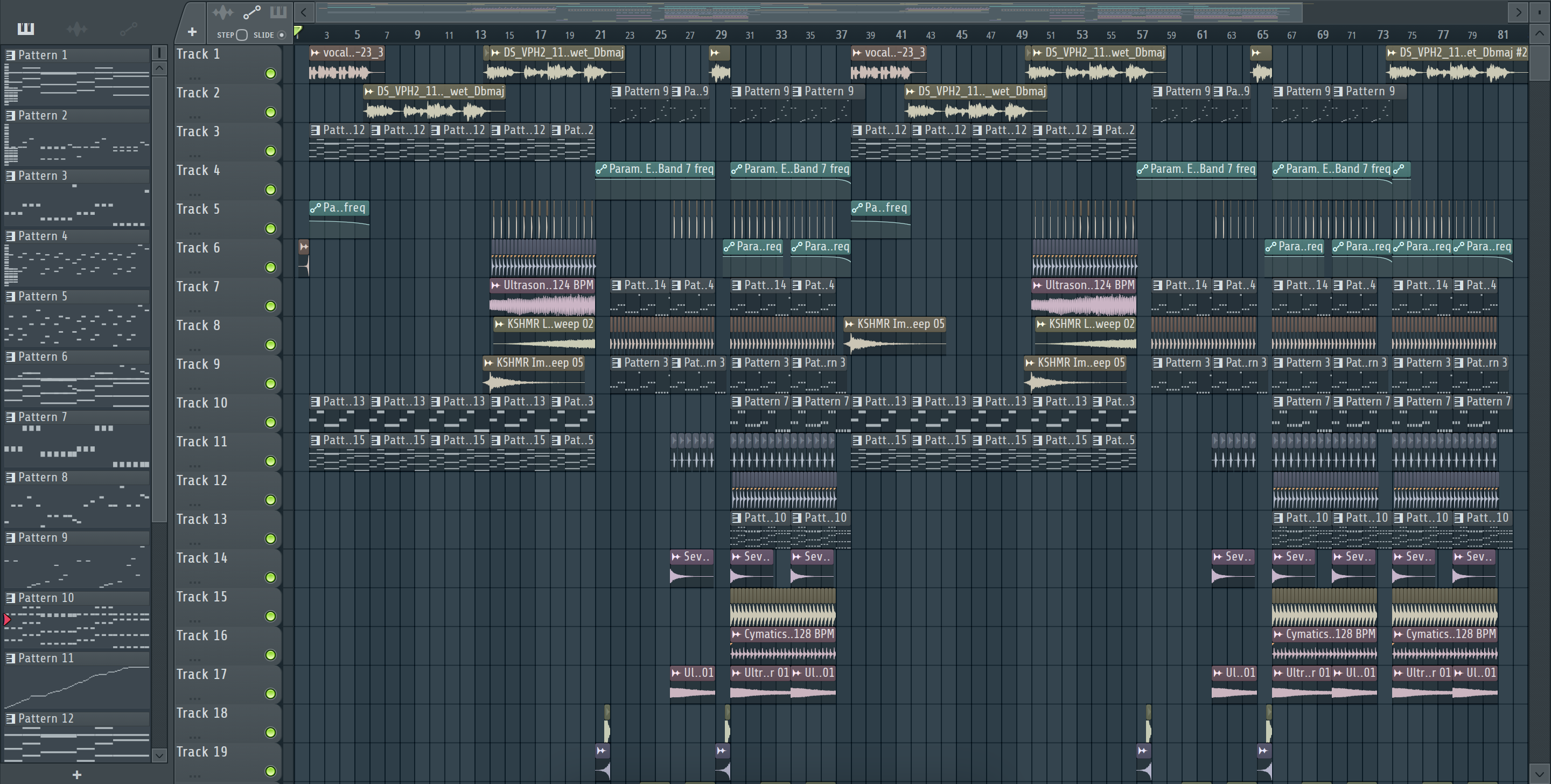1551x784 pixels.
Task: Select Pattern 9 in the picker
Action: click(x=76, y=538)
